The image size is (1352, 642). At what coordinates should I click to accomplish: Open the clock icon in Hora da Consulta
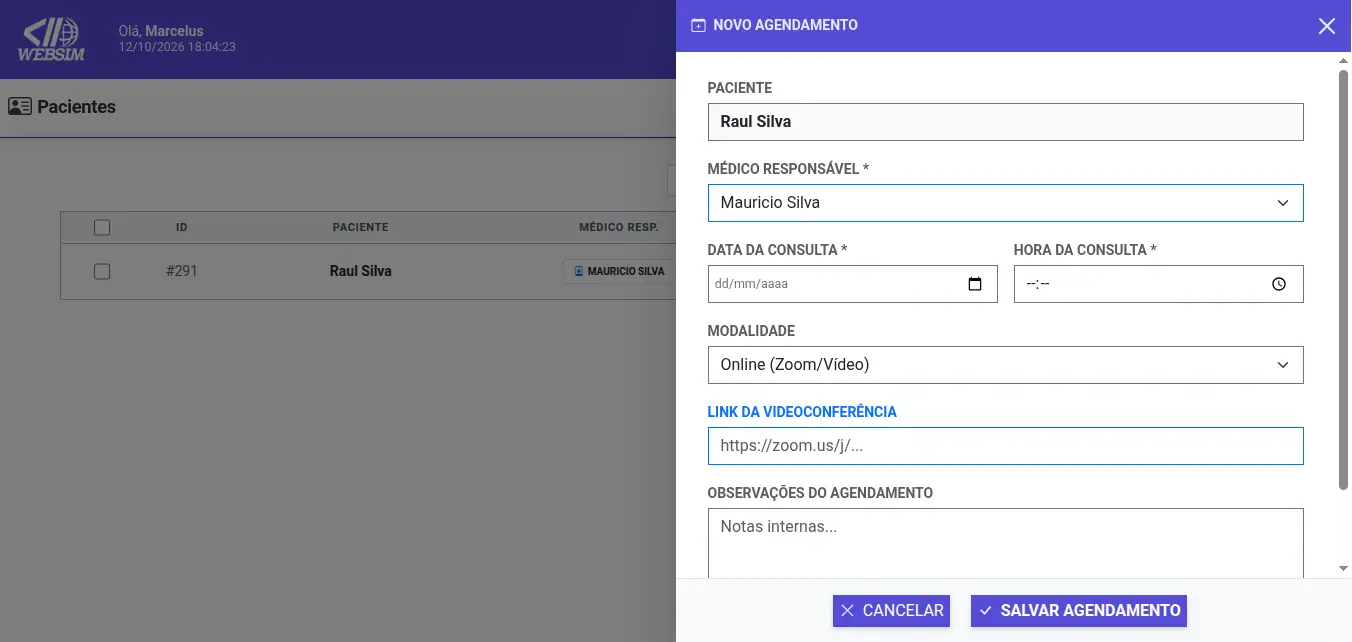(x=1279, y=284)
